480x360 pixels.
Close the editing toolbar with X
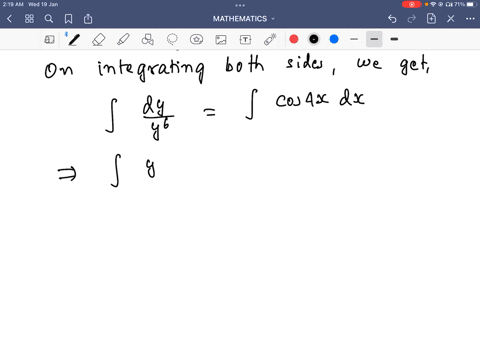point(451,19)
